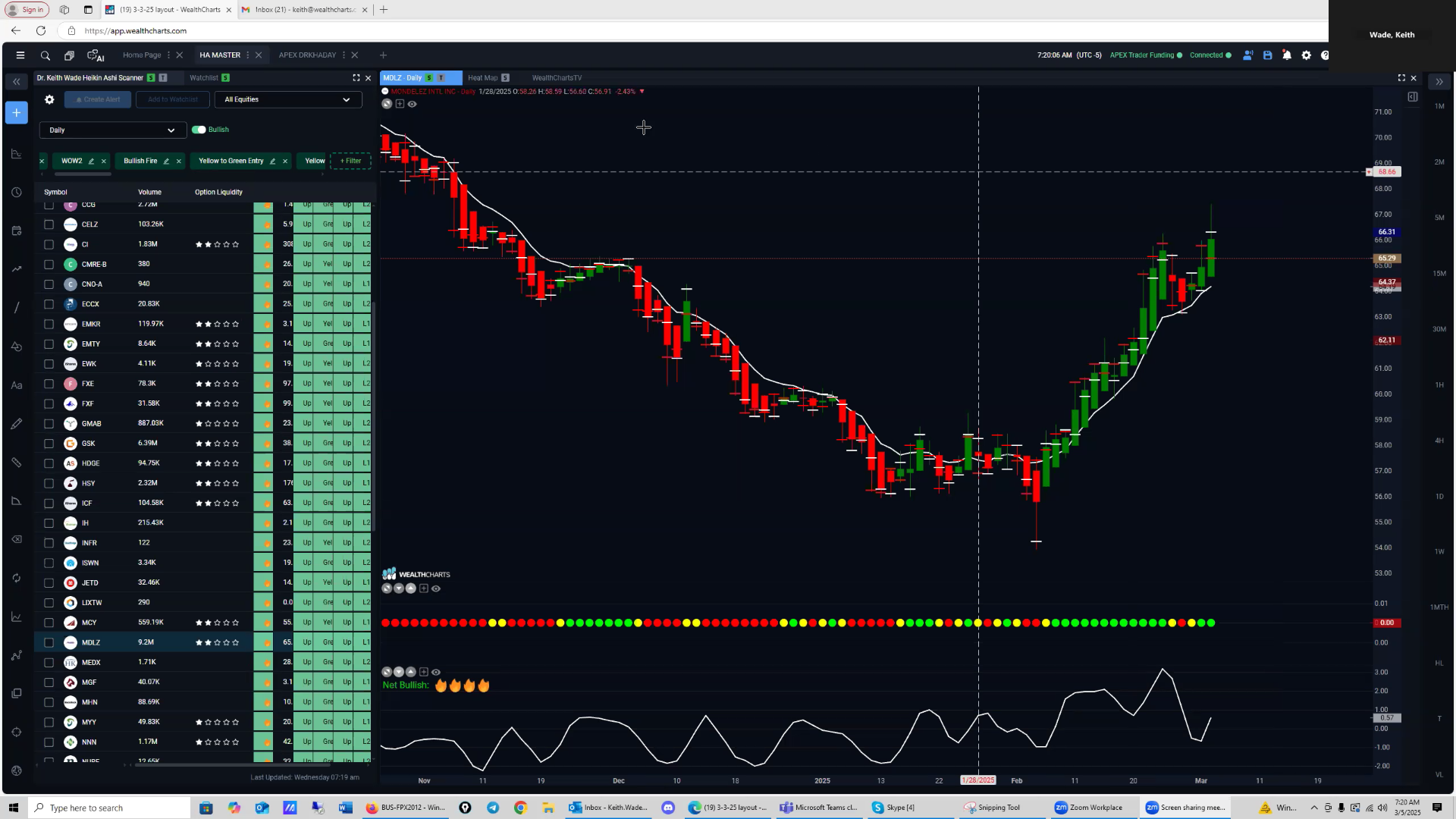Screen dimensions: 1456x819
Task: Maximize the scanner panel
Action: 356,78
